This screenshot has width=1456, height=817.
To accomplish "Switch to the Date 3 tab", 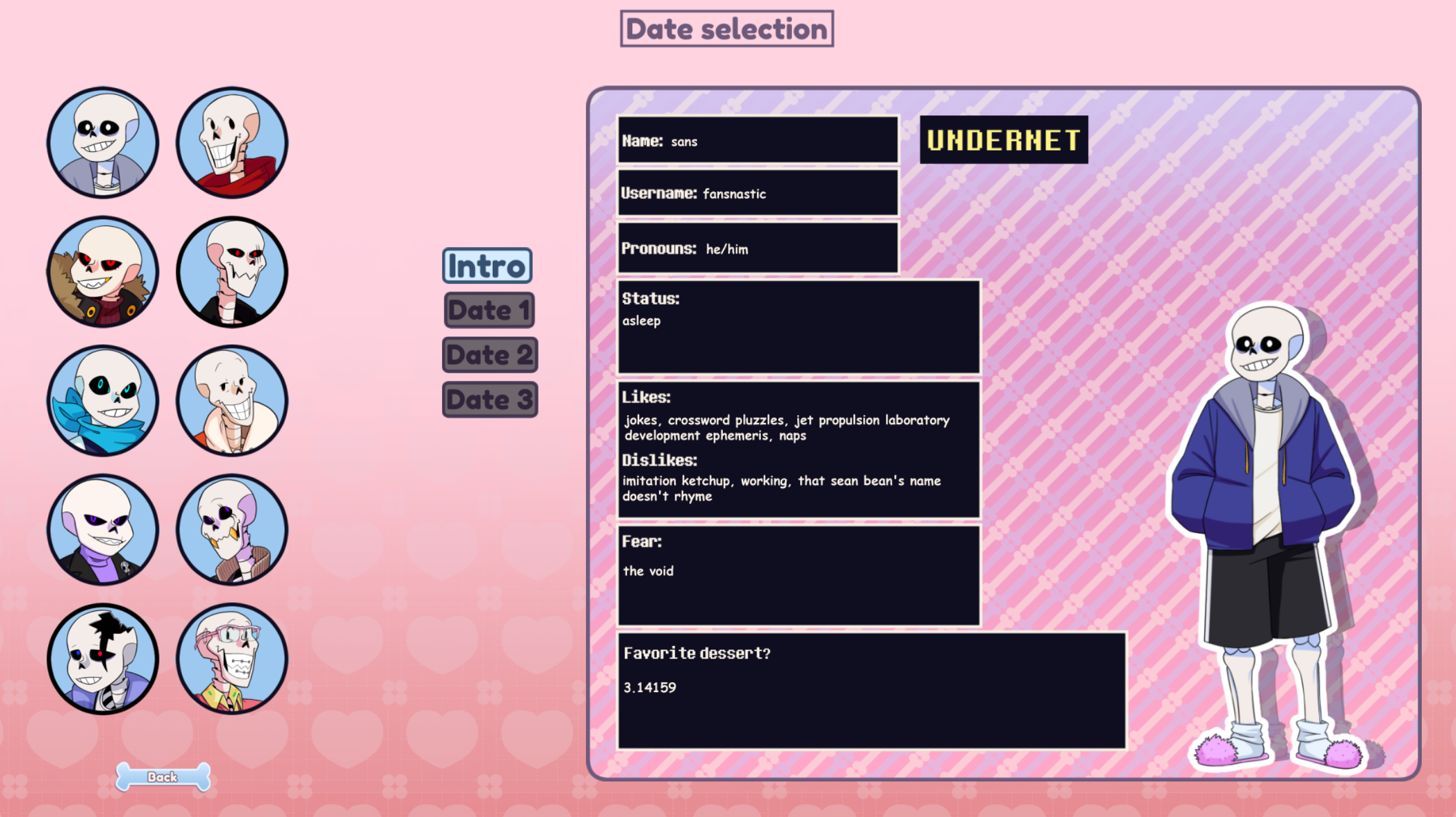I will [490, 399].
